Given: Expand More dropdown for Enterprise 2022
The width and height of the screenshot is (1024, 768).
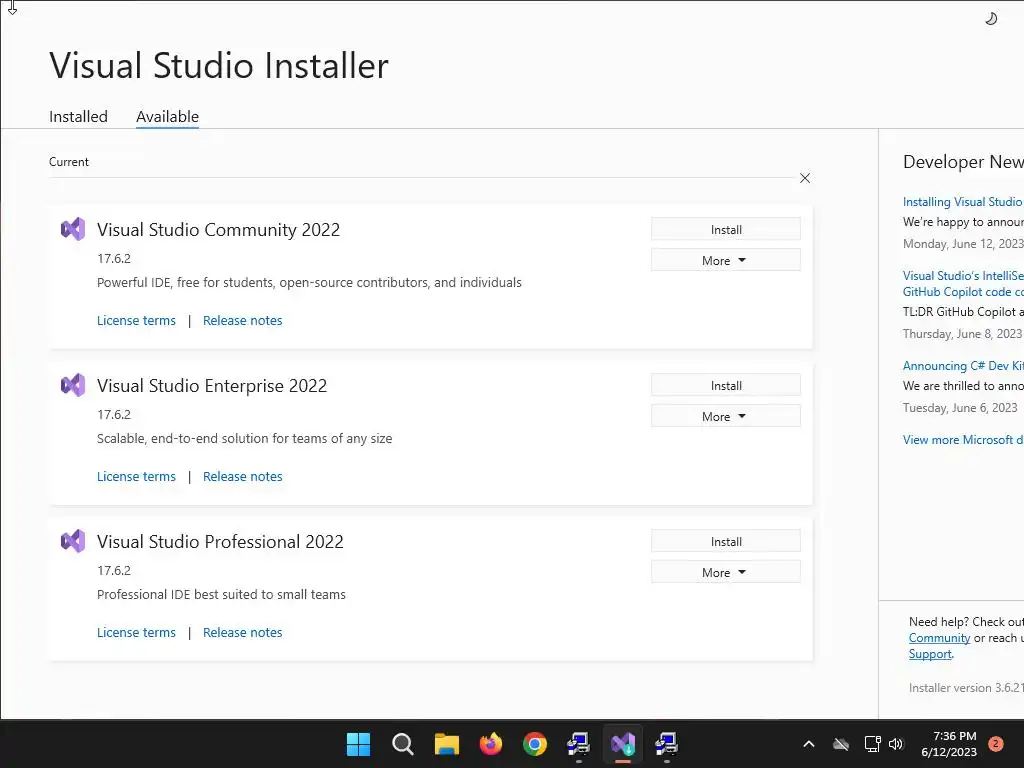Looking at the screenshot, I should (725, 416).
